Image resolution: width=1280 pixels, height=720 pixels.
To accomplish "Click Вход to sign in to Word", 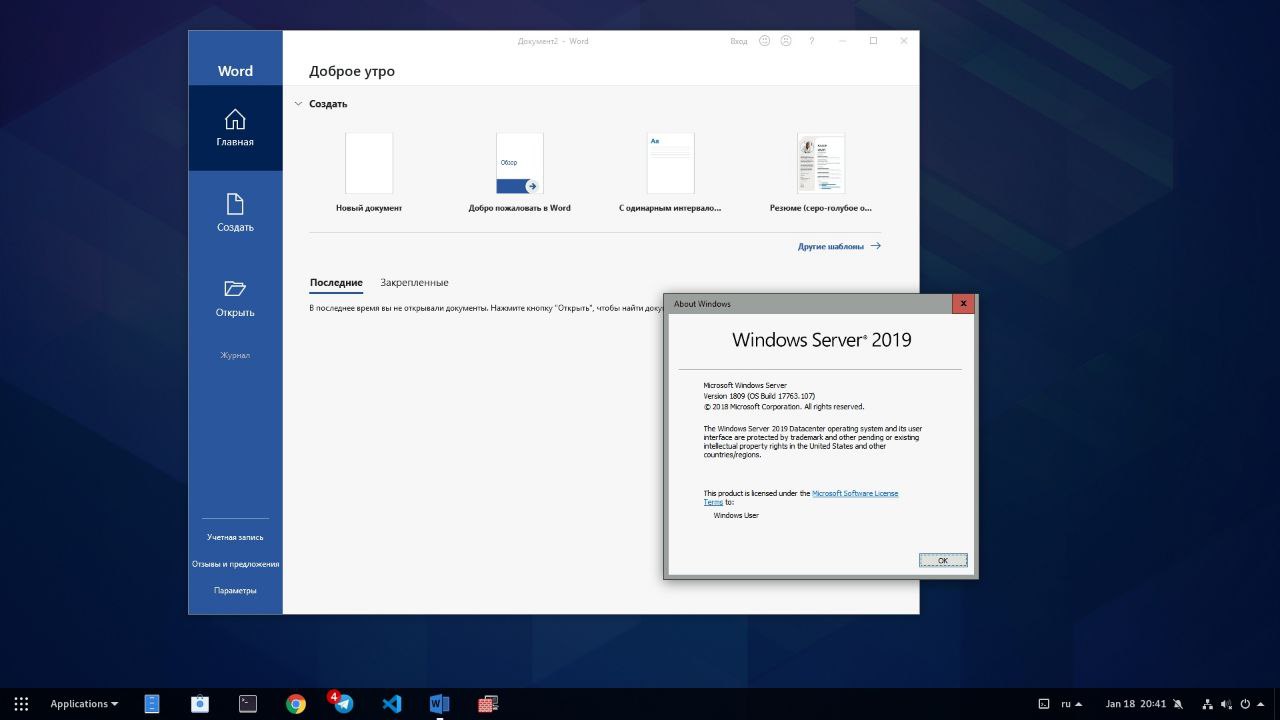I will click(739, 41).
